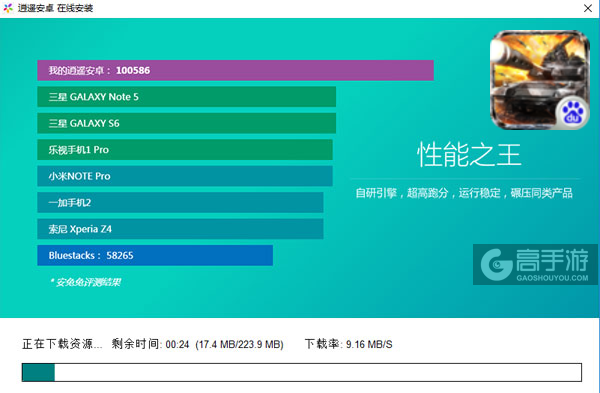
Task: Click the 逍遥安卓 在线安装 window title
Action: tap(55, 8)
